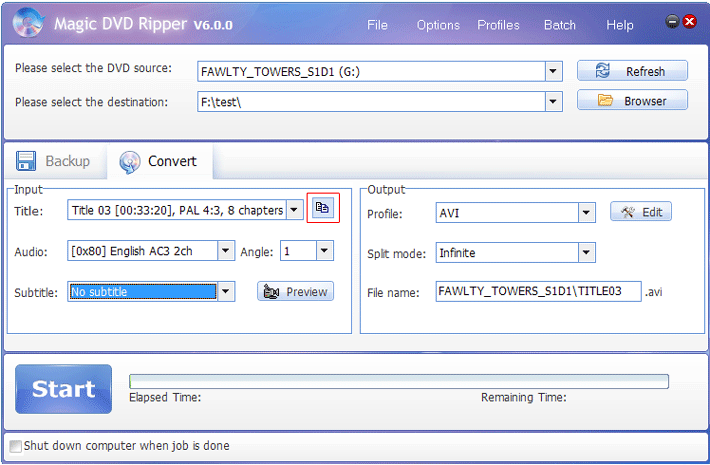Screen dimensions: 710x465
Task: Click the title copy icon beside the Title dropdown
Action: click(322, 208)
